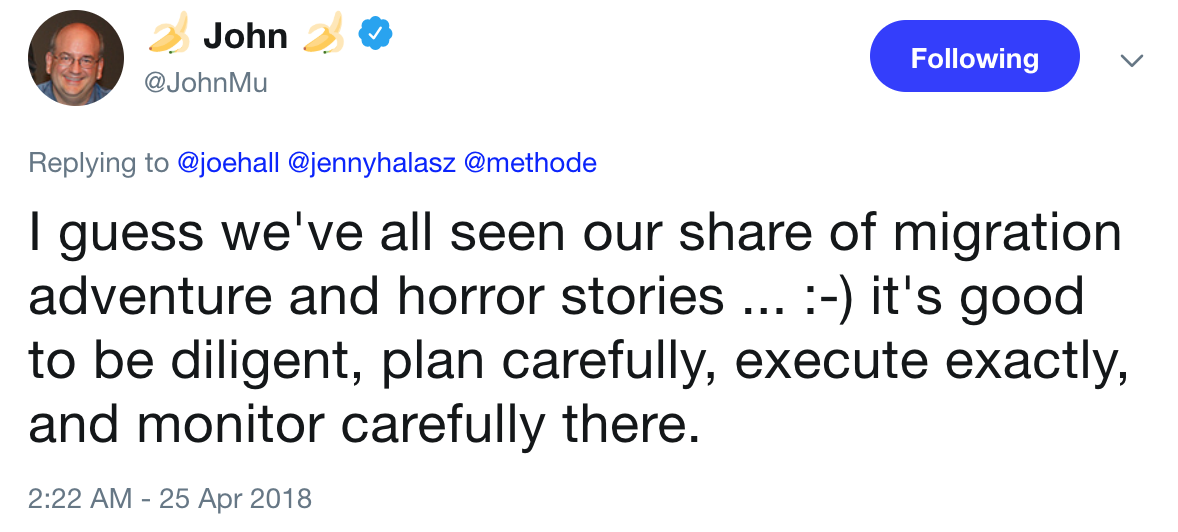Toggle the blue Following button
1178x532 pixels.
click(974, 57)
